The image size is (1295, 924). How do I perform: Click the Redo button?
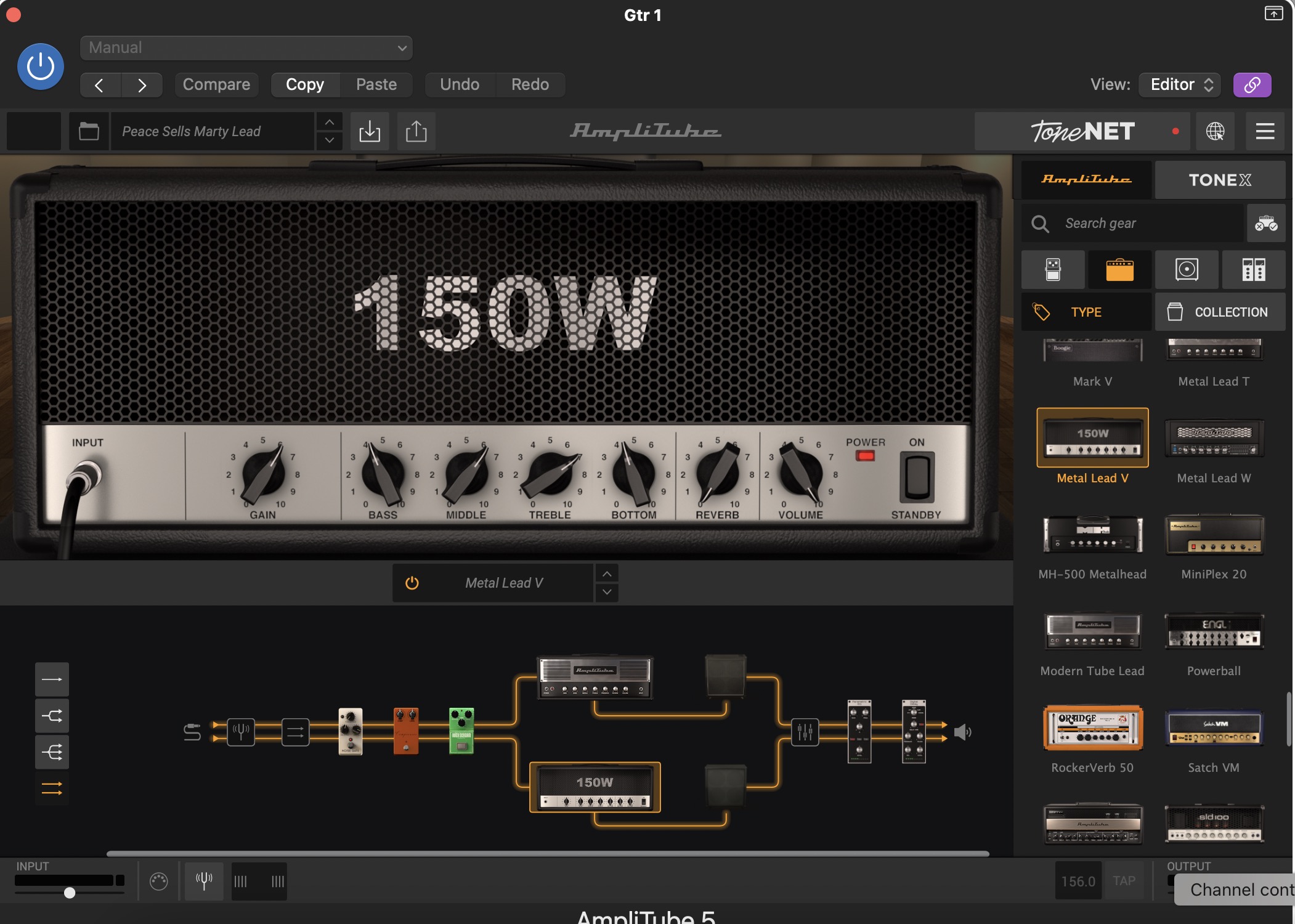[530, 84]
